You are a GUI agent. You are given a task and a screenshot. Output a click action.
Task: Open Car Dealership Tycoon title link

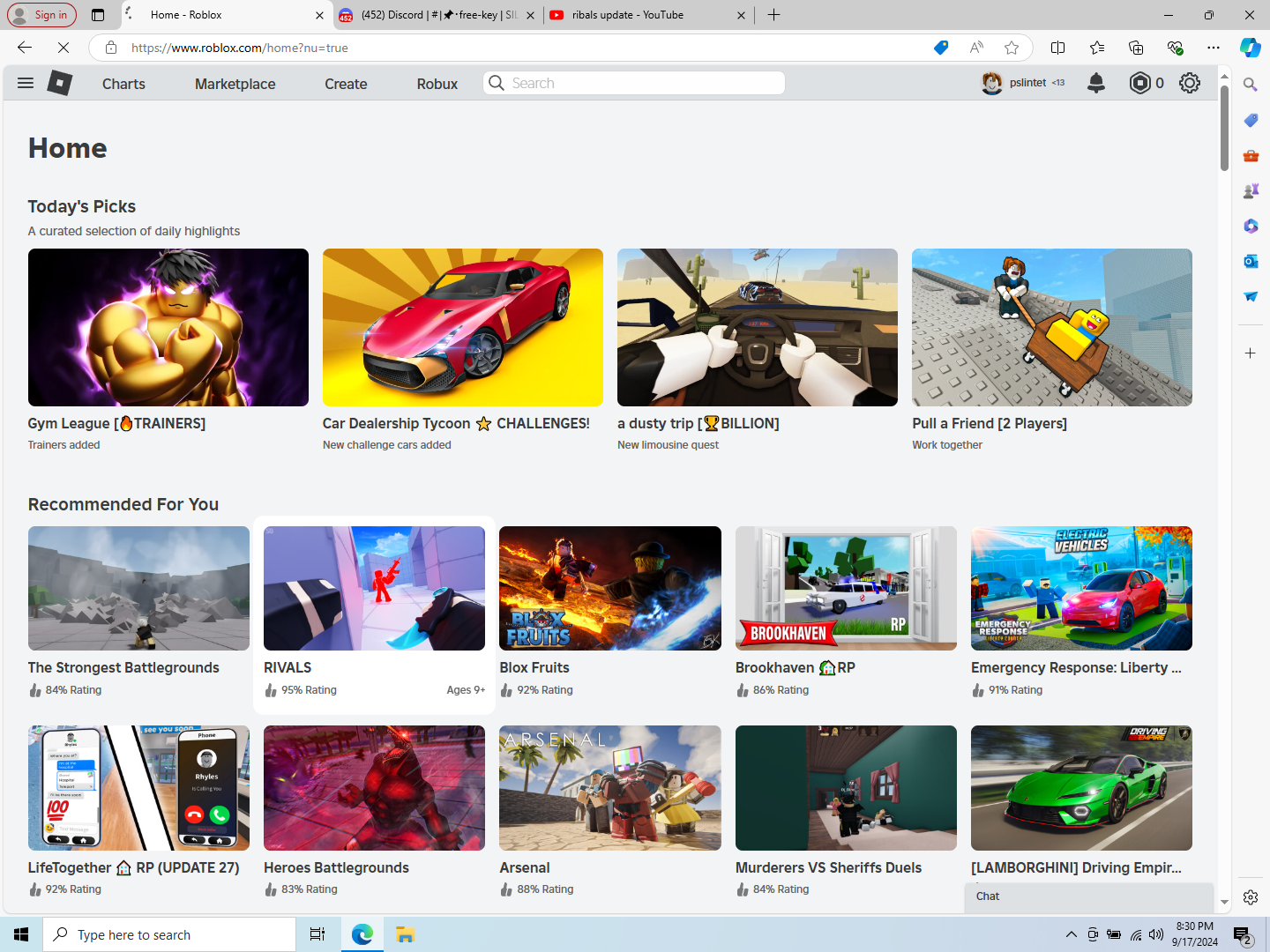pos(456,423)
